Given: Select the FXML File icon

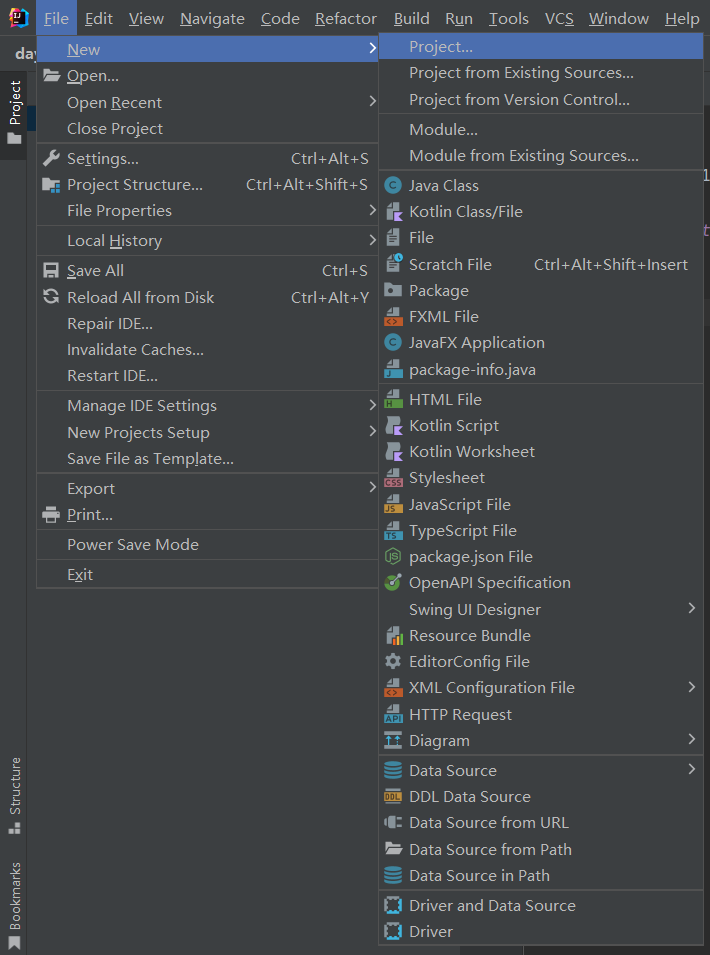Looking at the screenshot, I should (393, 317).
